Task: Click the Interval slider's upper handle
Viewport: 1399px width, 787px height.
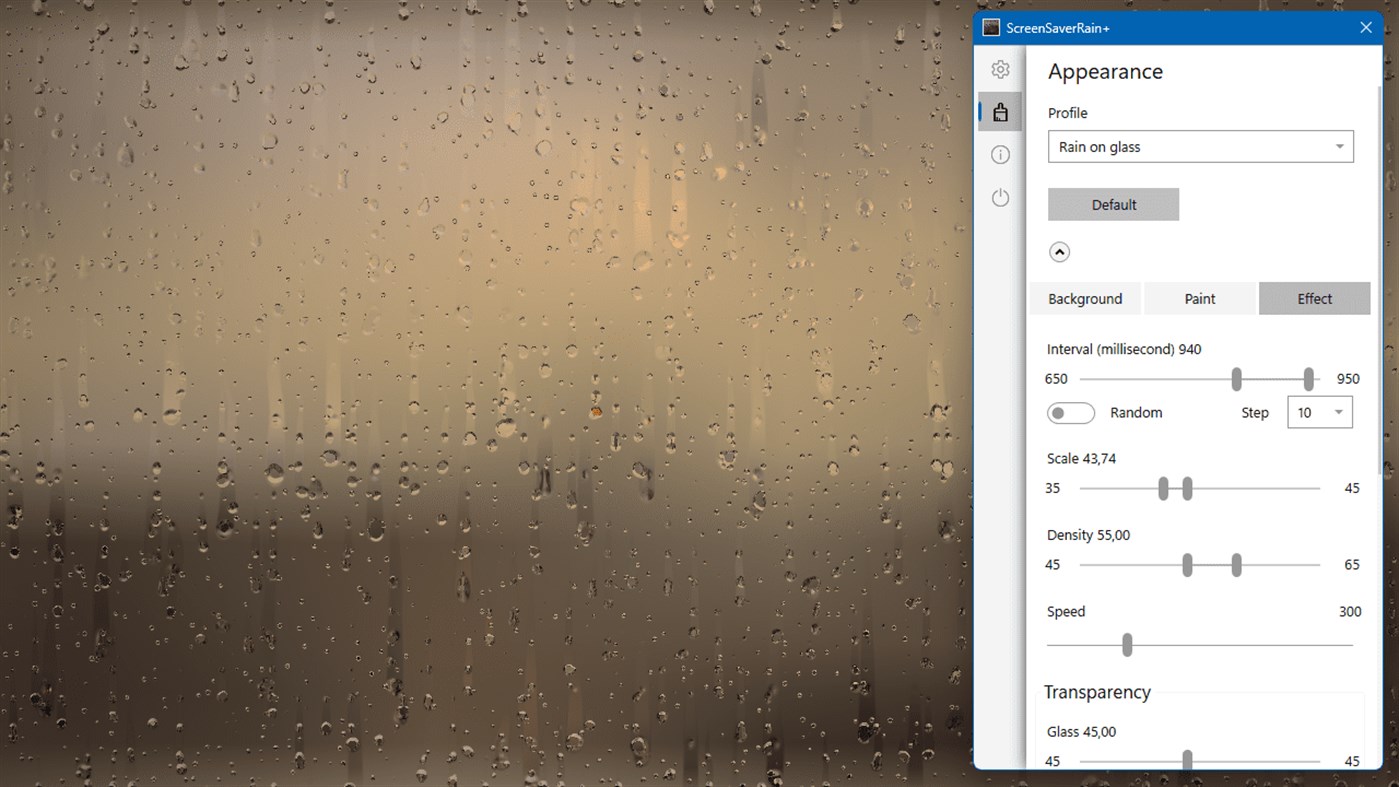Action: tap(1307, 379)
